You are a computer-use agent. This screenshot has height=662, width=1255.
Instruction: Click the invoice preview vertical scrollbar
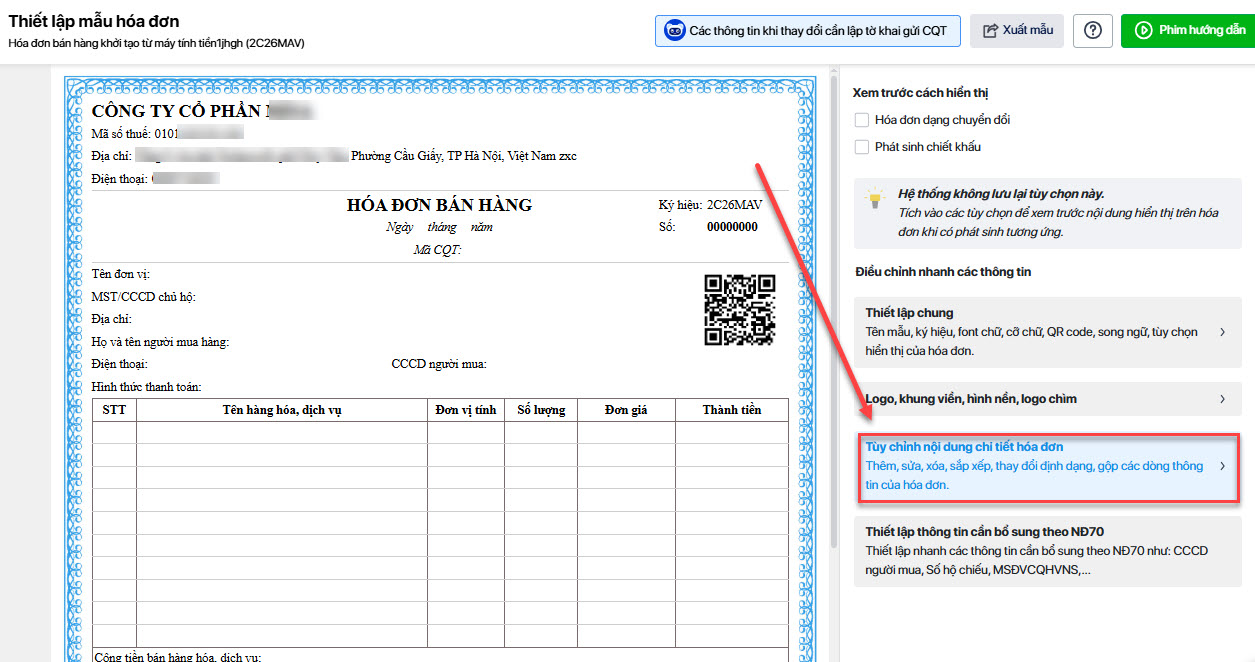point(834,300)
